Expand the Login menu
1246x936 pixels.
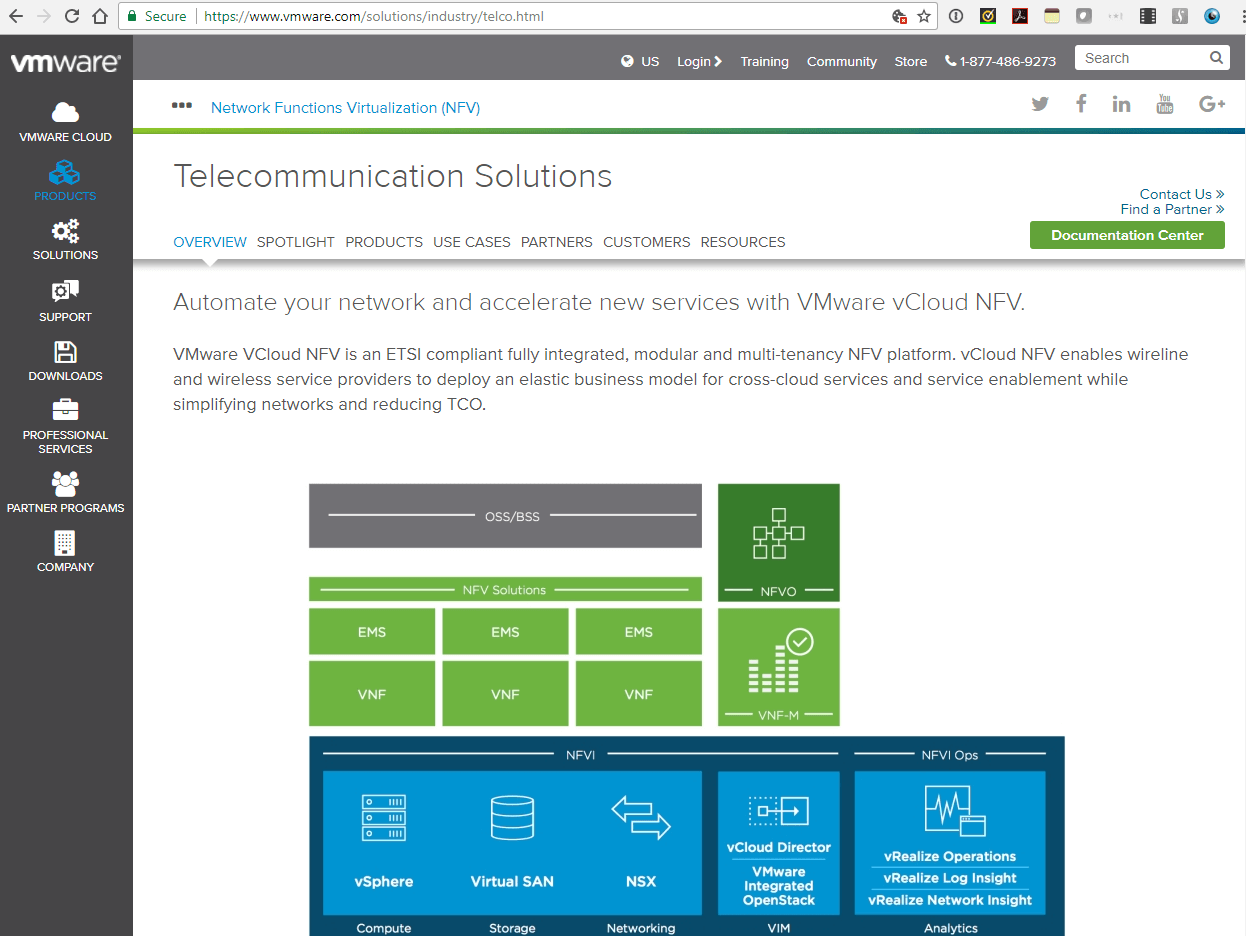tap(699, 61)
